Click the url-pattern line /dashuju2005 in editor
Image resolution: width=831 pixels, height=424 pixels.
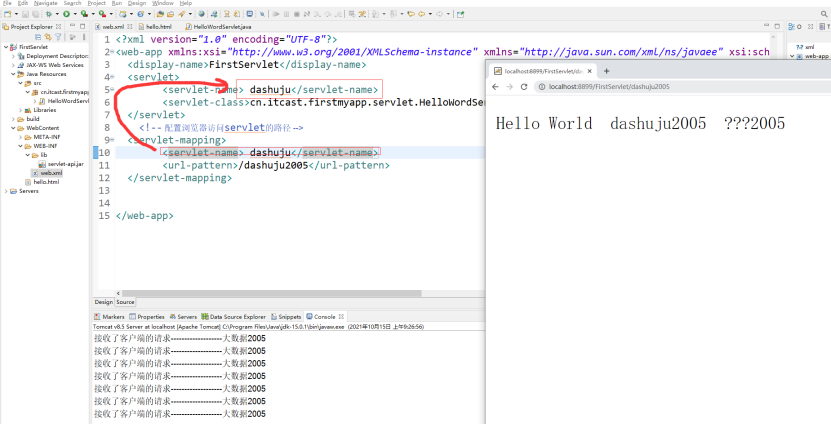pyautogui.click(x=276, y=166)
